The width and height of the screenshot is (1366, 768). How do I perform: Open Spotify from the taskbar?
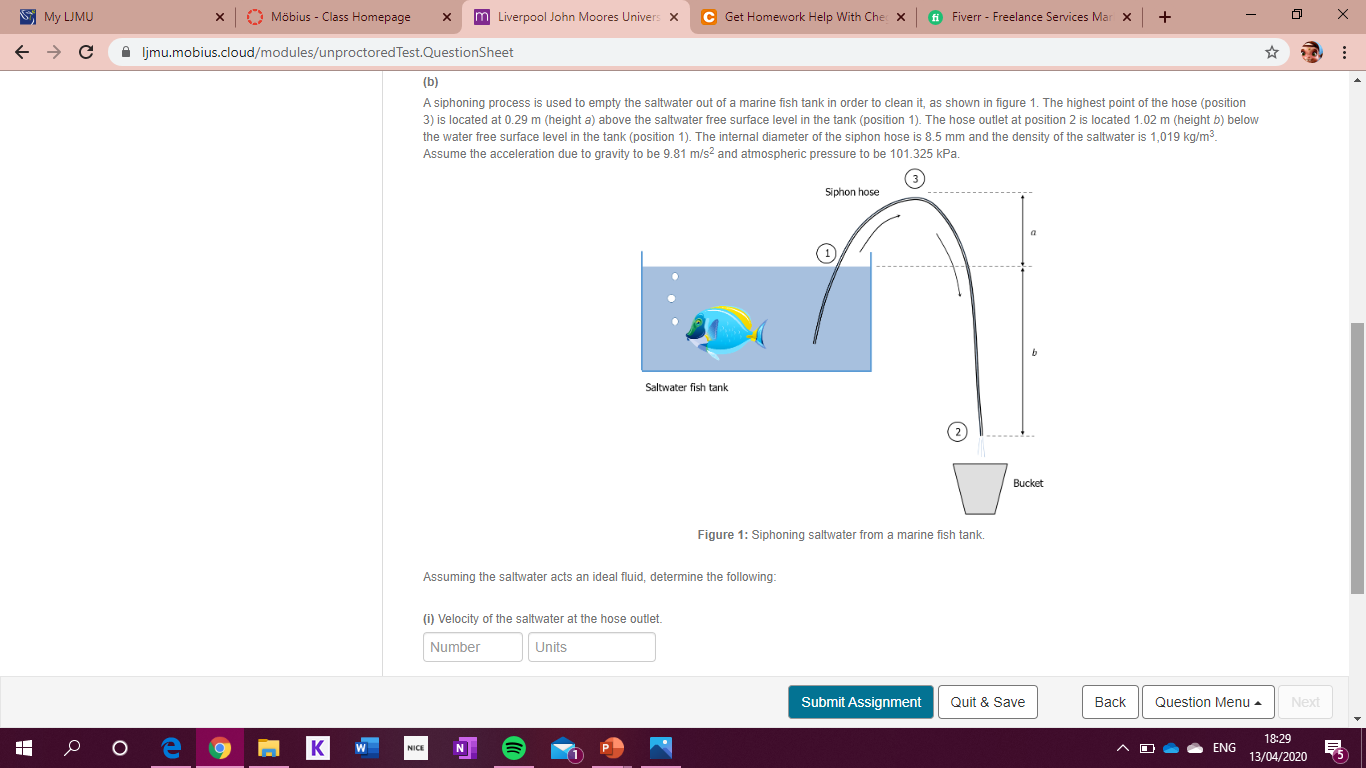[x=513, y=747]
